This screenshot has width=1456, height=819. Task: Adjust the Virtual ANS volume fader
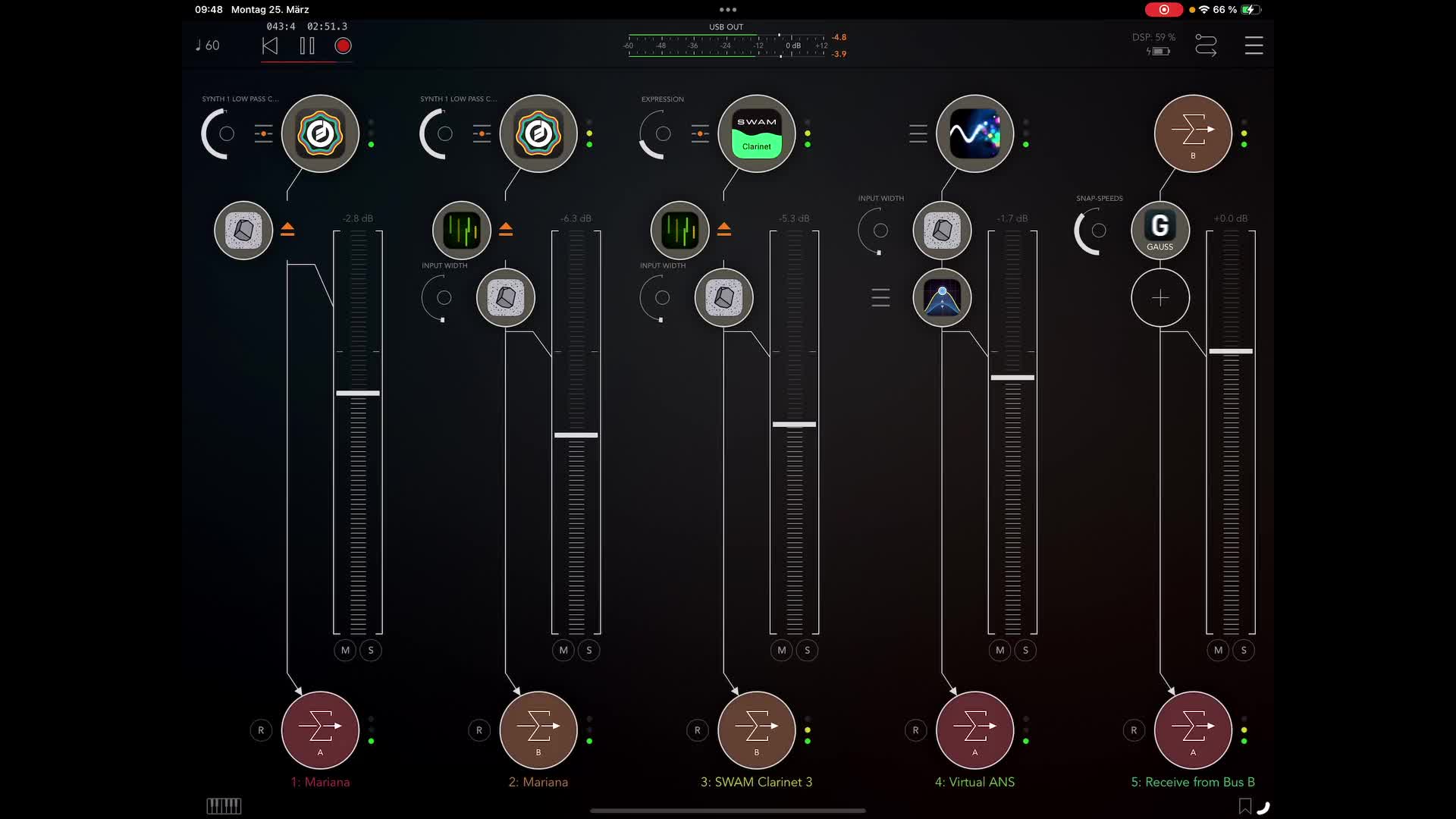(x=1012, y=378)
